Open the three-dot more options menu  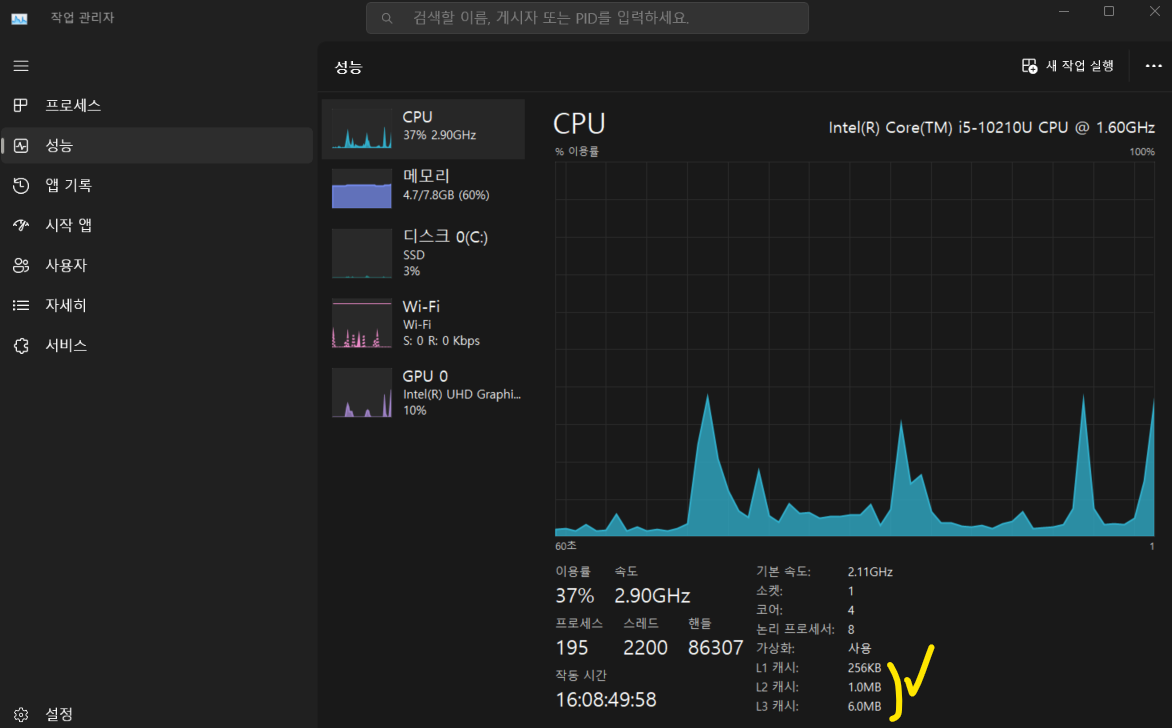pyautogui.click(x=1153, y=66)
